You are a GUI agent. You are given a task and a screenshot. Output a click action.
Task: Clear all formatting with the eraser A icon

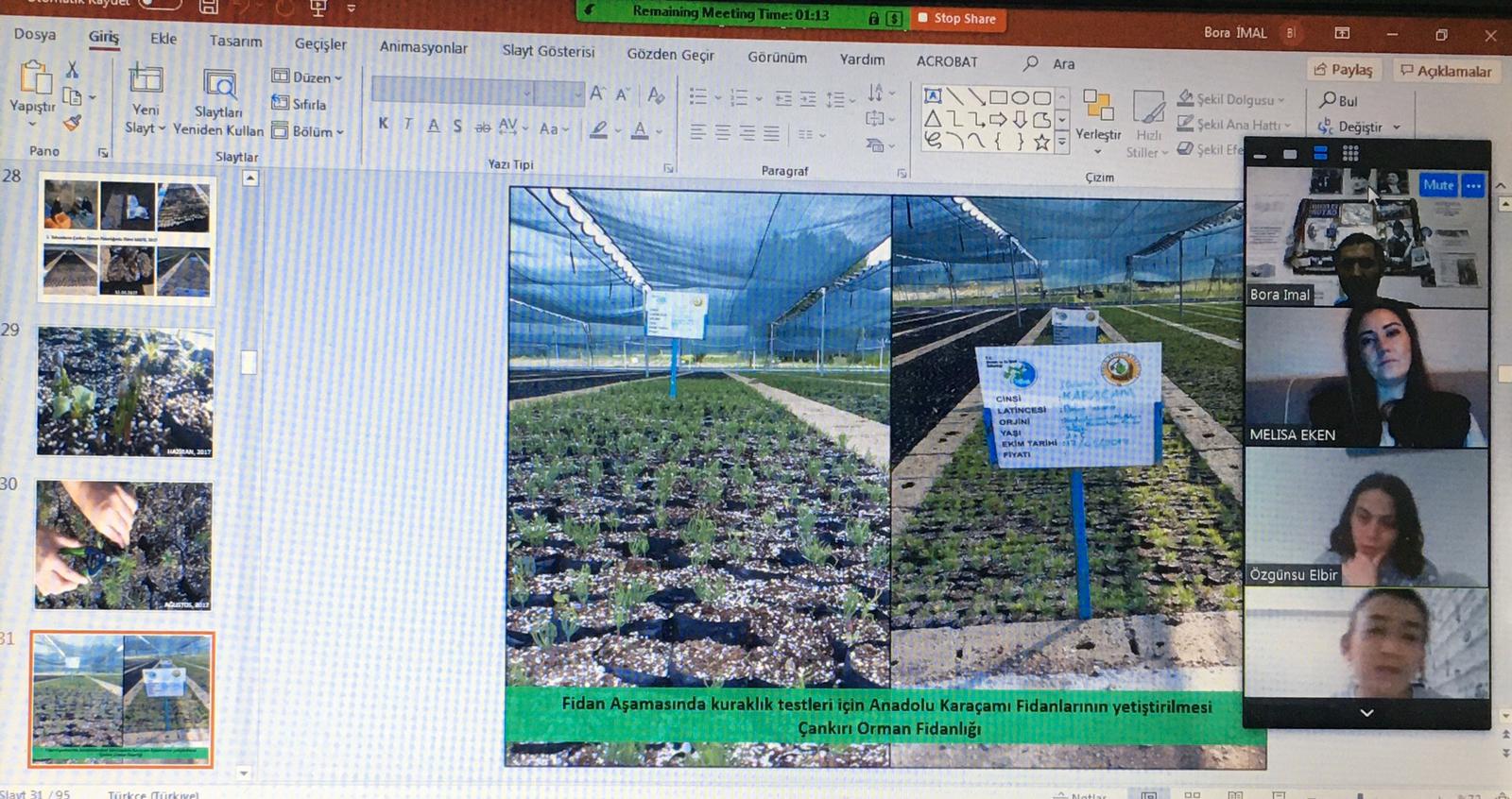click(x=656, y=95)
